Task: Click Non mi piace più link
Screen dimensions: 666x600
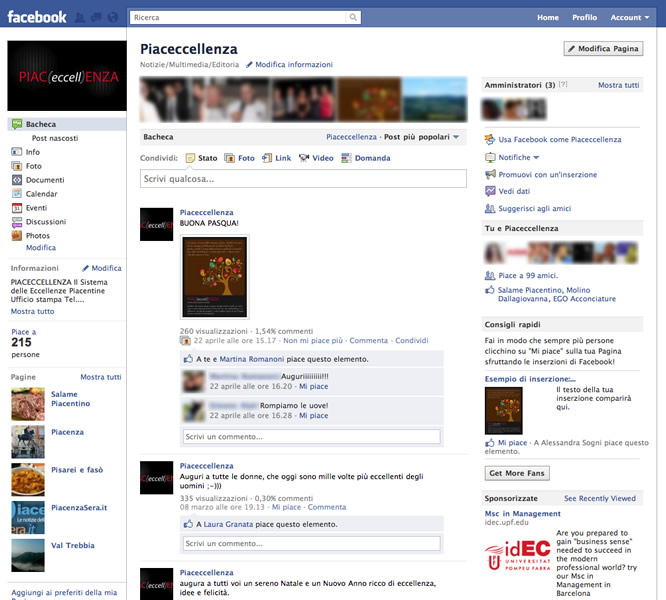Action: [x=313, y=341]
